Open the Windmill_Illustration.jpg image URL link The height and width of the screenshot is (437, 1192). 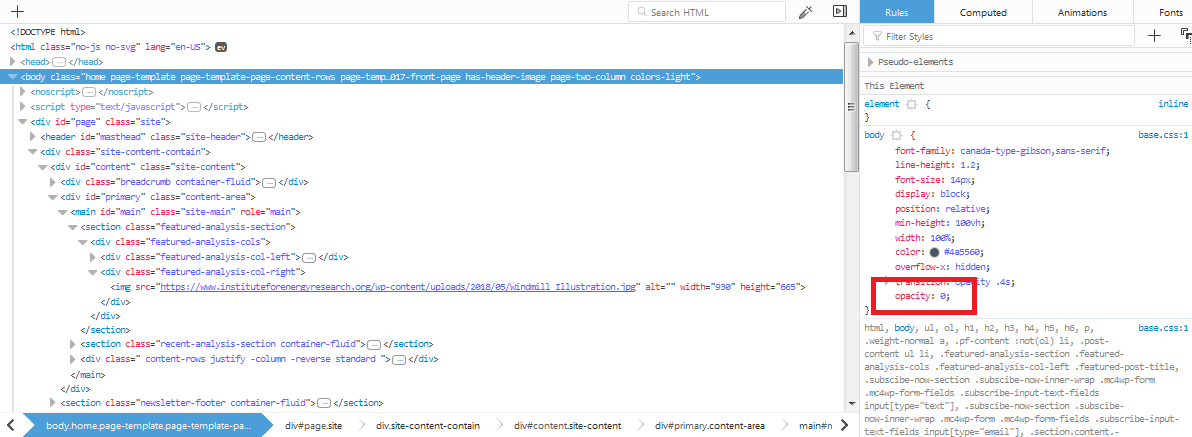(398, 287)
